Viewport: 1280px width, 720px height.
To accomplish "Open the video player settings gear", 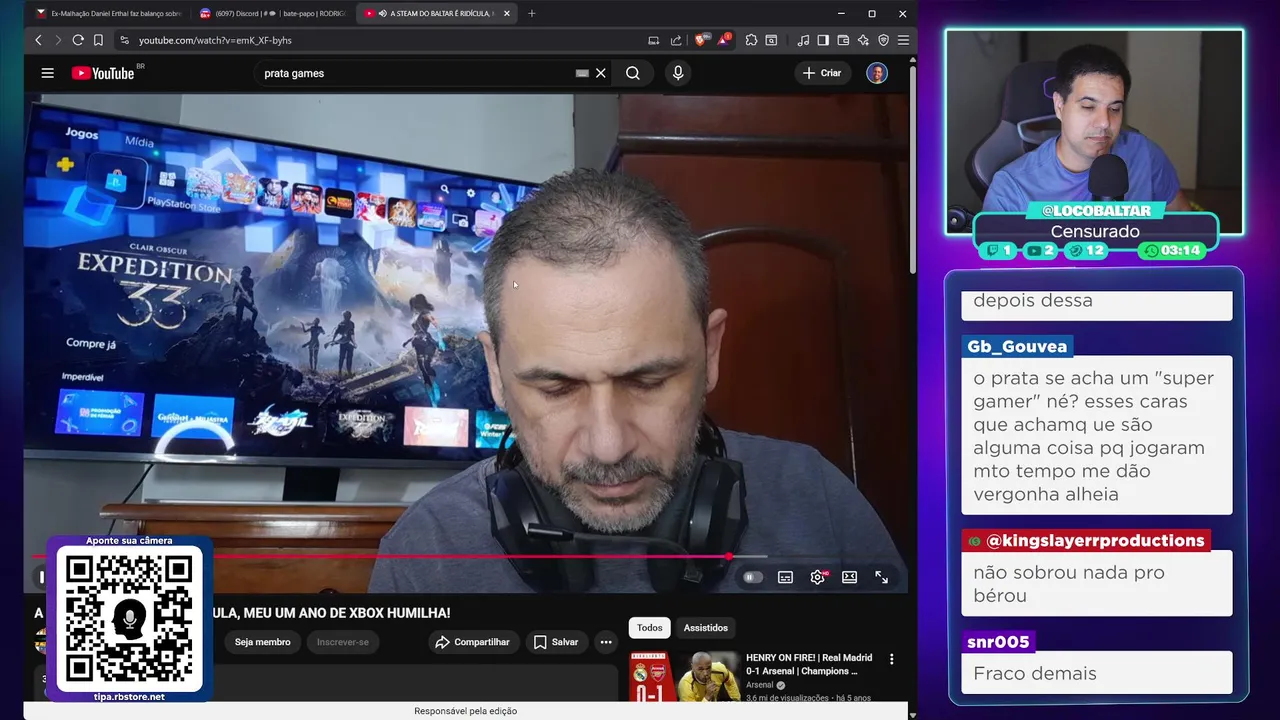I will [x=818, y=577].
